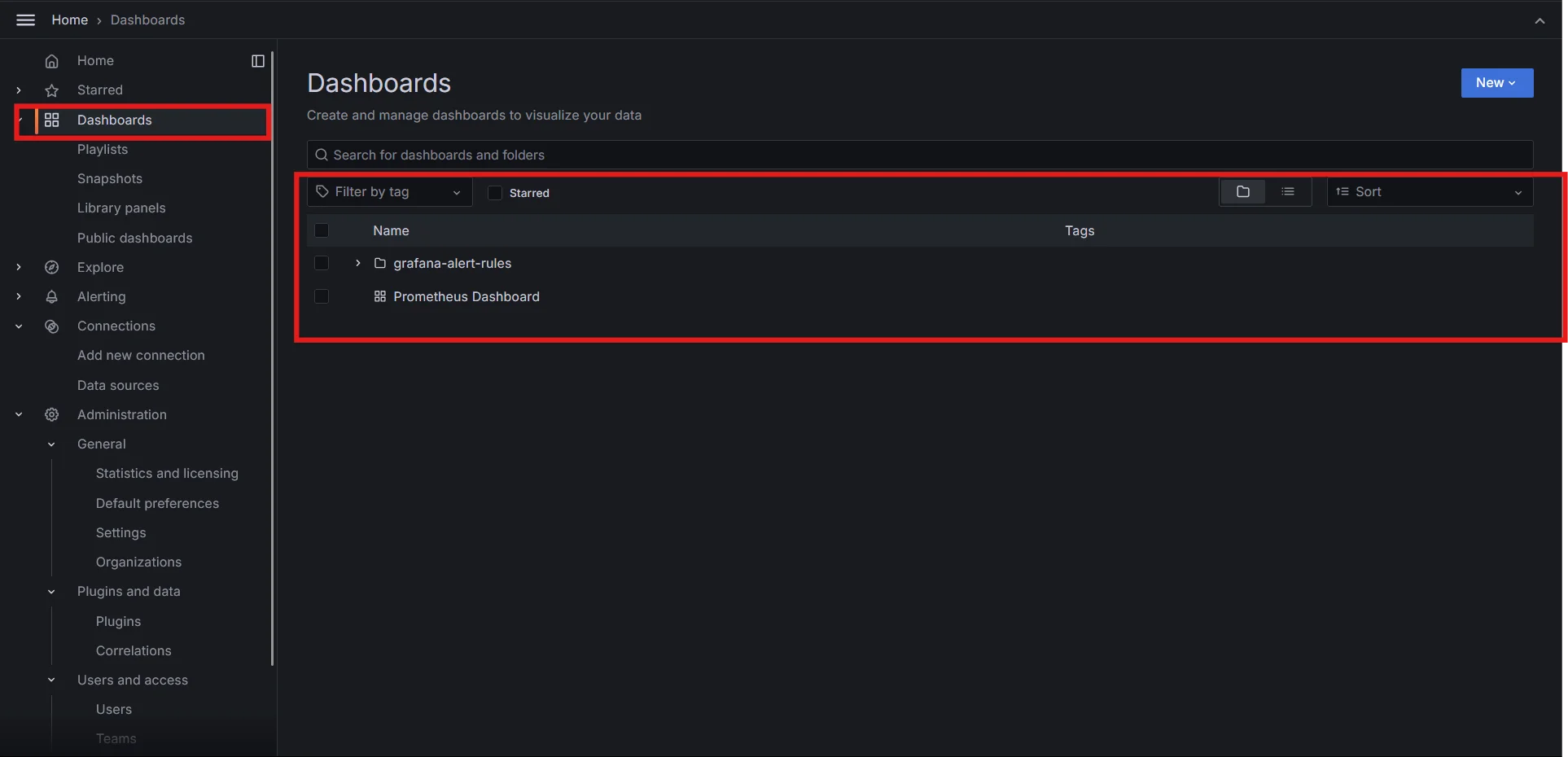Tick the select-all checkbox above the list
The image size is (1568, 757).
pyautogui.click(x=322, y=230)
